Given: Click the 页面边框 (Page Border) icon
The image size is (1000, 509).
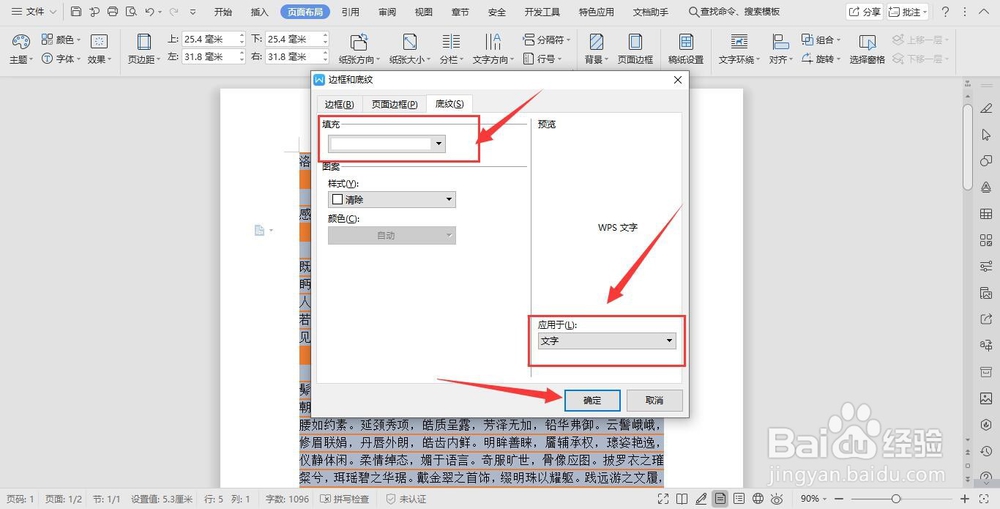Looking at the screenshot, I should pyautogui.click(x=635, y=42).
